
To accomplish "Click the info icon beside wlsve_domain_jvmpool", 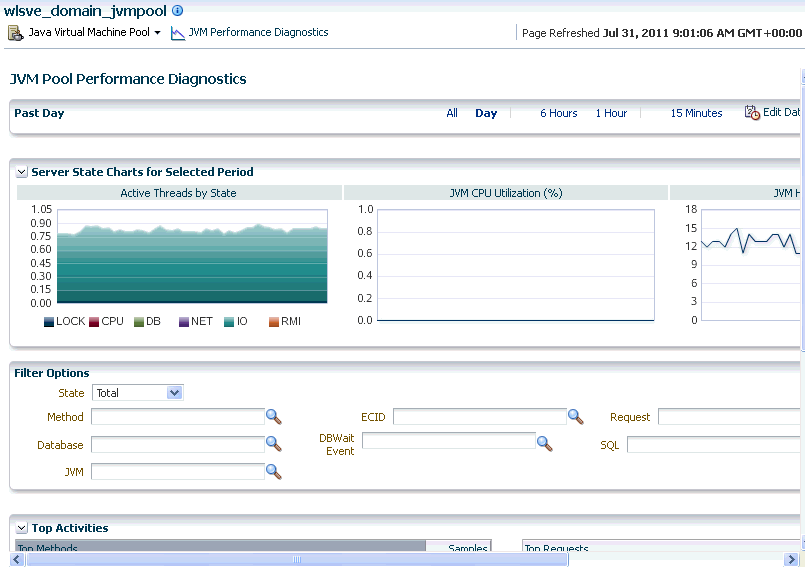I will pyautogui.click(x=177, y=10).
